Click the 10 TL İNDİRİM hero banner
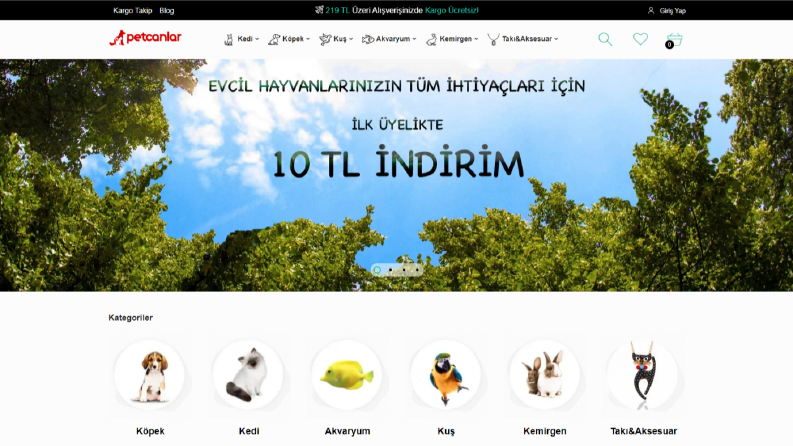 point(396,175)
